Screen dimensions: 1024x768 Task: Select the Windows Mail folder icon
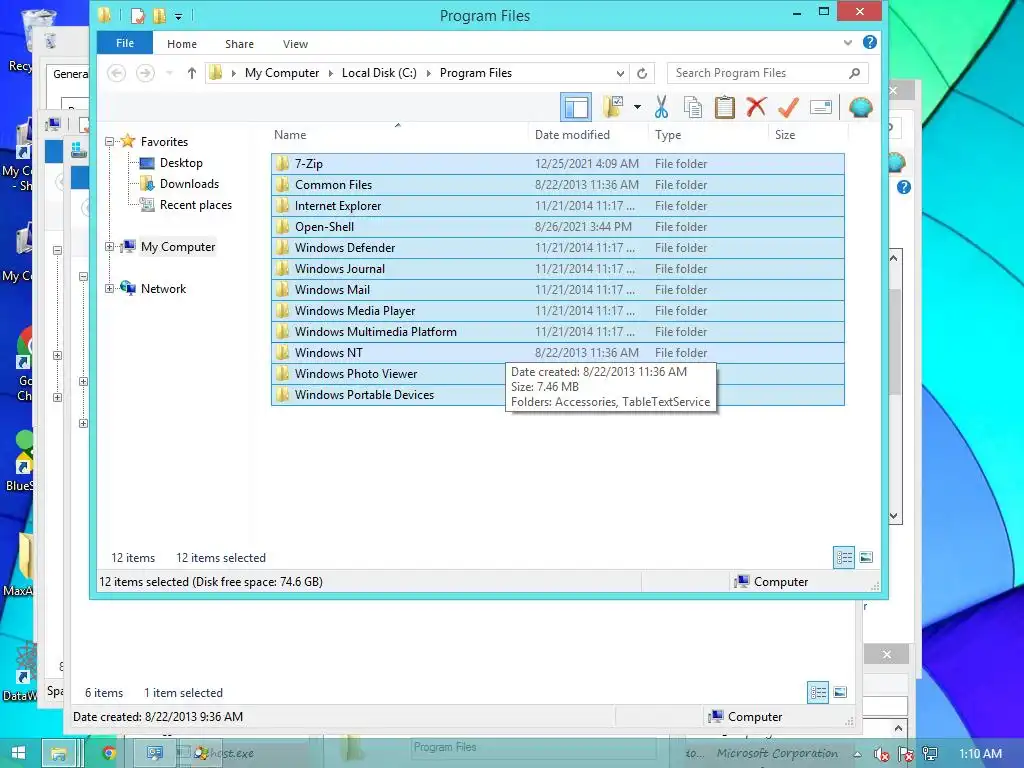point(282,289)
